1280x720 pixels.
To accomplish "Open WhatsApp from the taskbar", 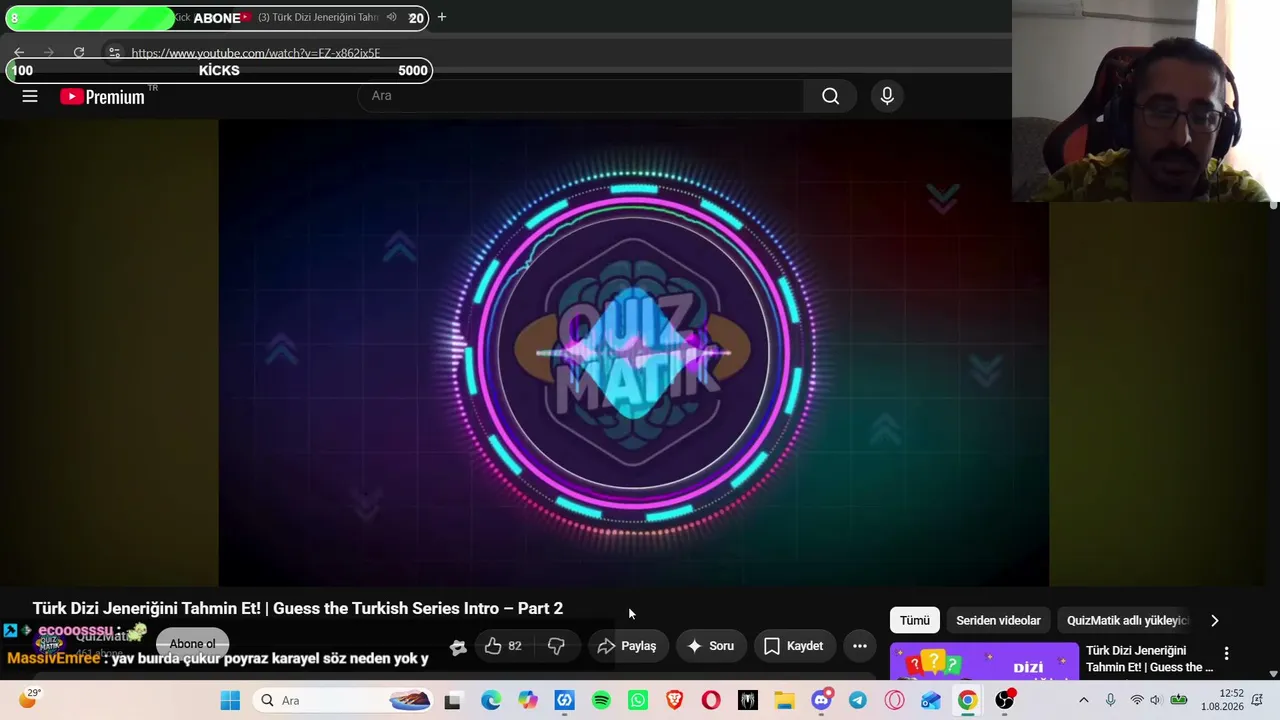I will coord(638,701).
